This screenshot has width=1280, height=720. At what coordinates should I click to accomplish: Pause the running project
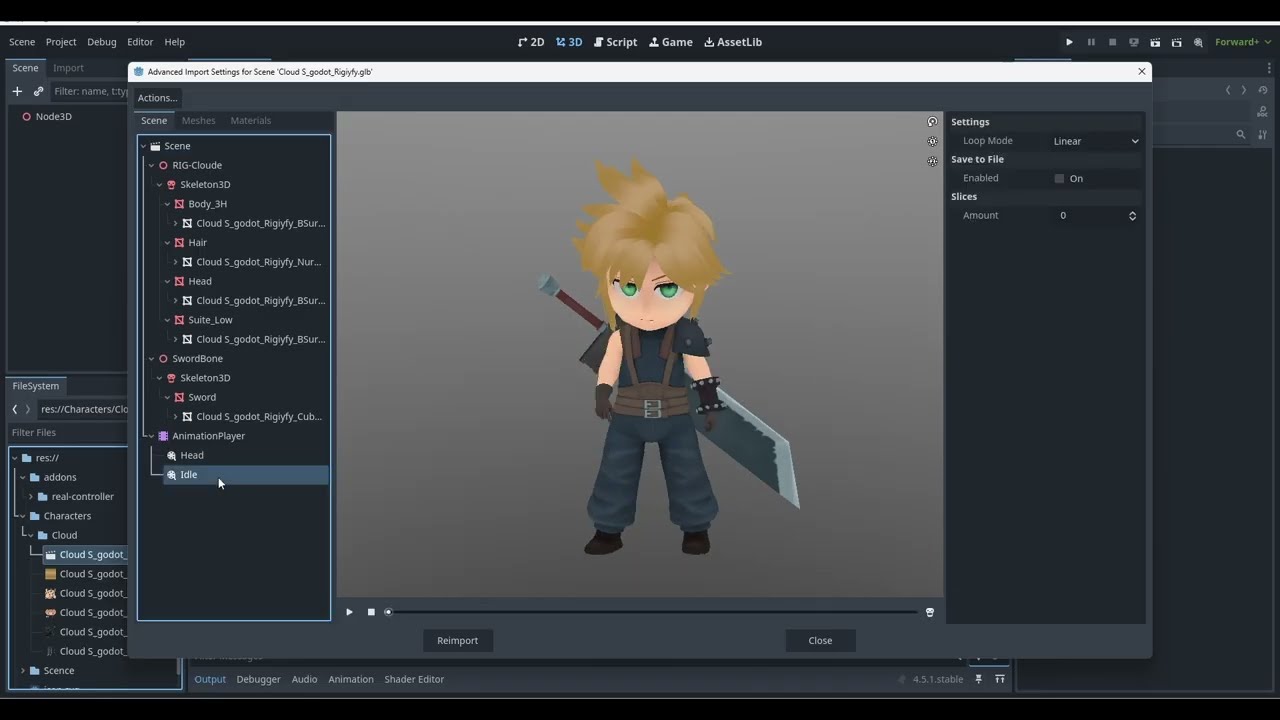click(x=1091, y=42)
